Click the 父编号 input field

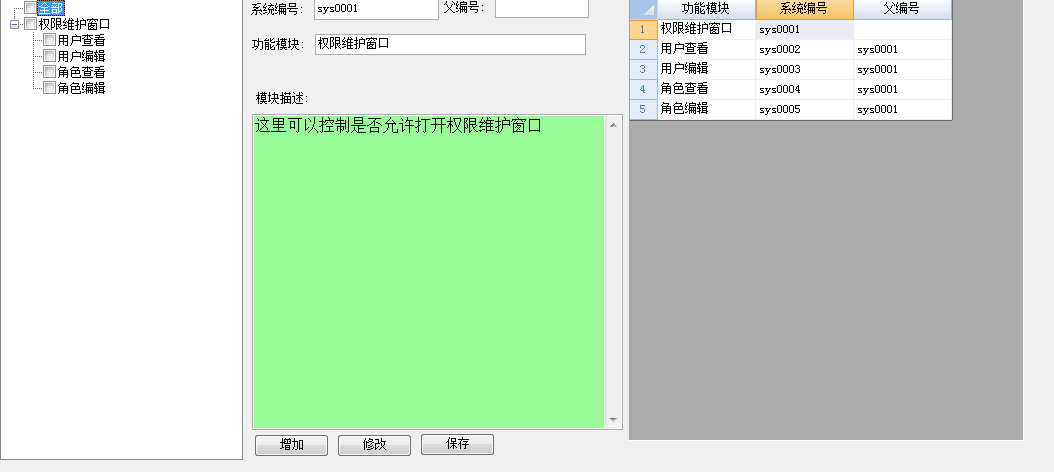pos(542,8)
